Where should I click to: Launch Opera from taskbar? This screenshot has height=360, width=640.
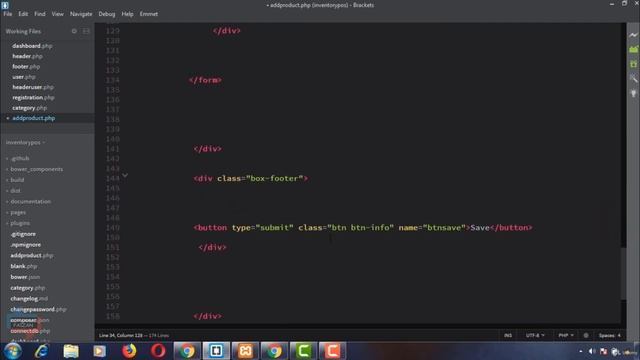(x=158, y=351)
